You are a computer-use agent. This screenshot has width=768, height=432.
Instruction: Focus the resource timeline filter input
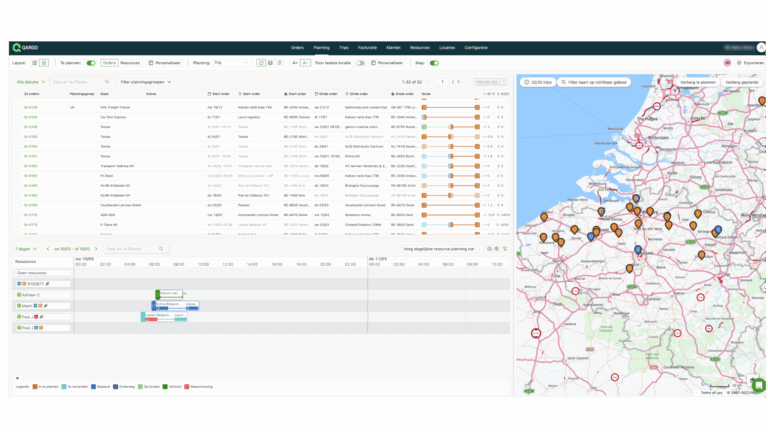click(136, 249)
